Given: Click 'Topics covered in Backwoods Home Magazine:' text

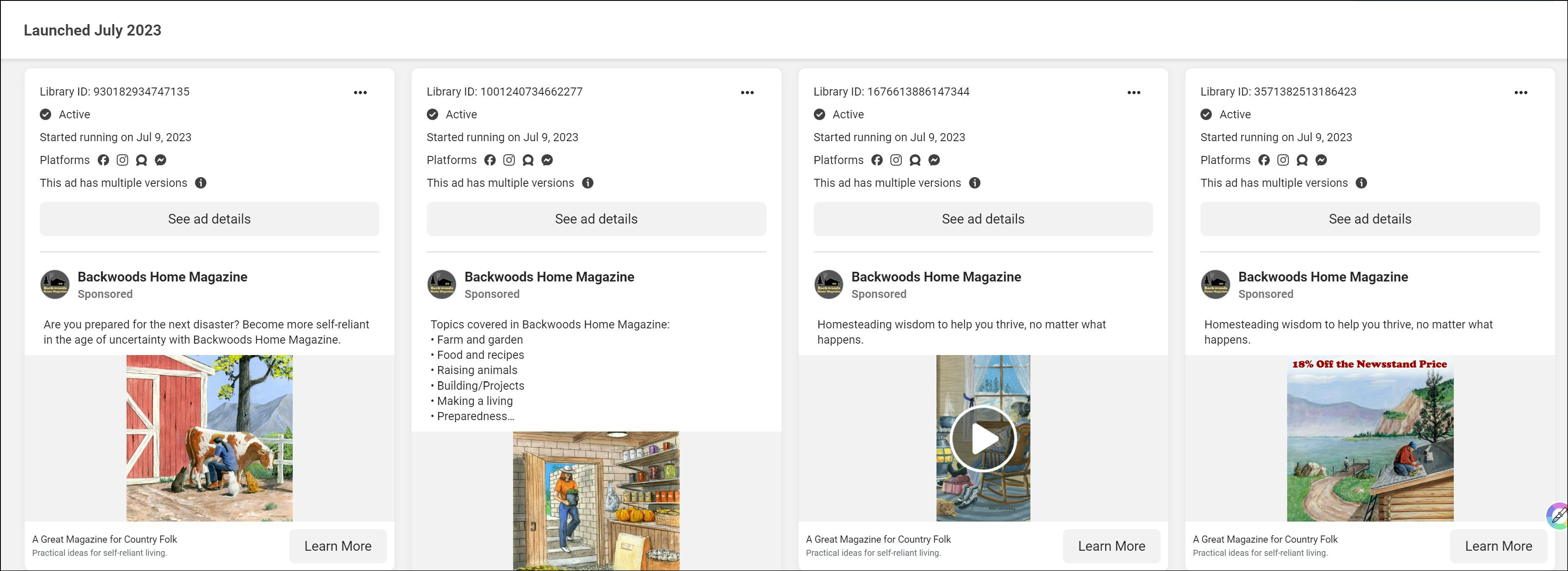Looking at the screenshot, I should coord(550,325).
